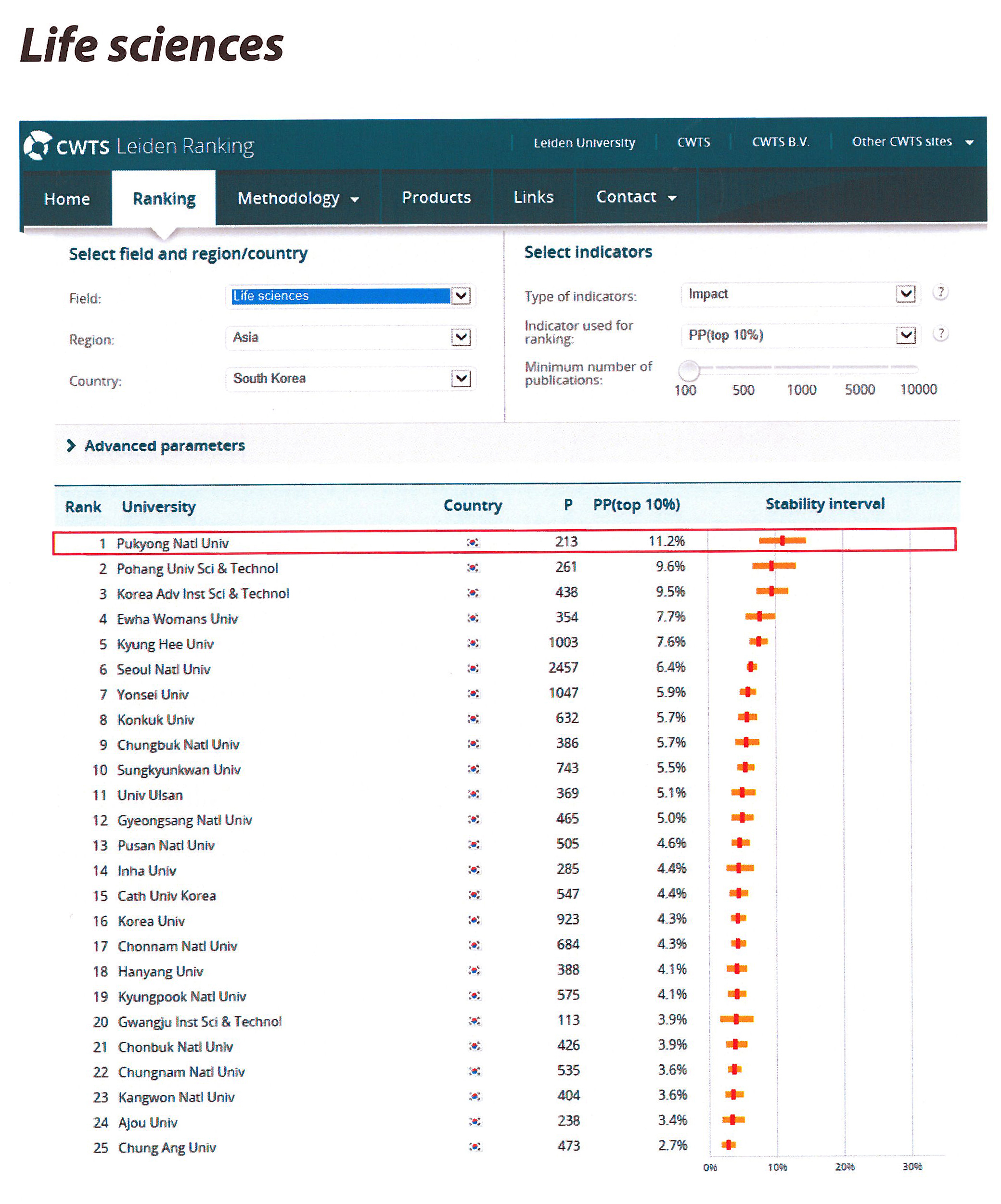Open the Methodology menu

coord(298,198)
